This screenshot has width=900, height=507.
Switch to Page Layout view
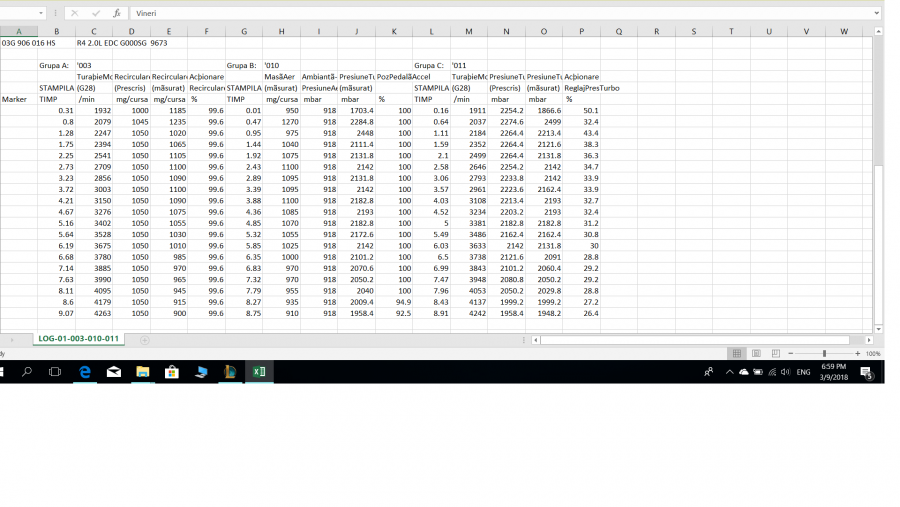(756, 353)
